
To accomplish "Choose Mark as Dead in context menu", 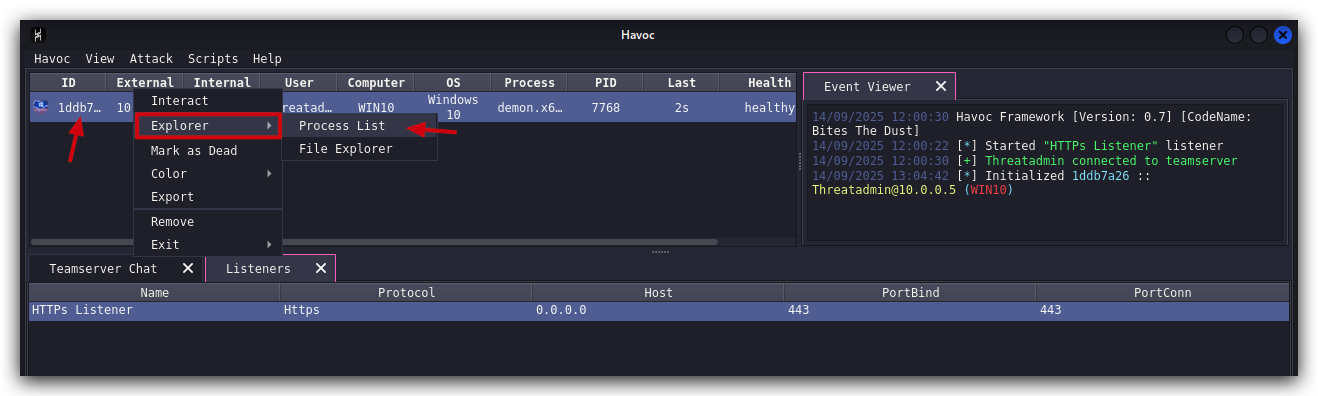I will click(208, 151).
